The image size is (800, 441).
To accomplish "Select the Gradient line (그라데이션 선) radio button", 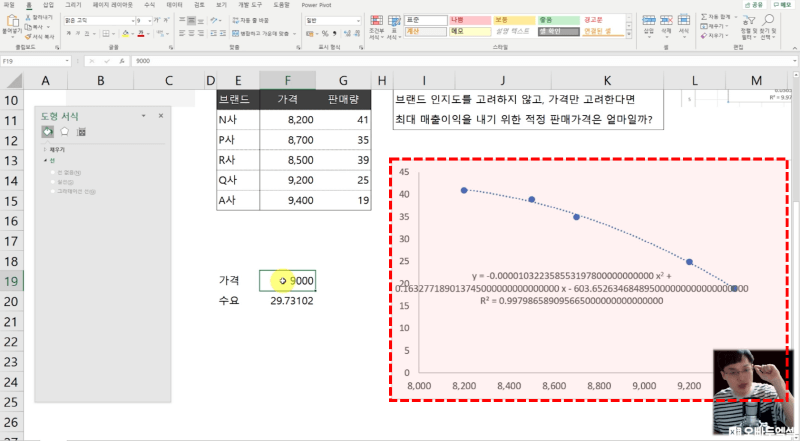I will coord(53,191).
